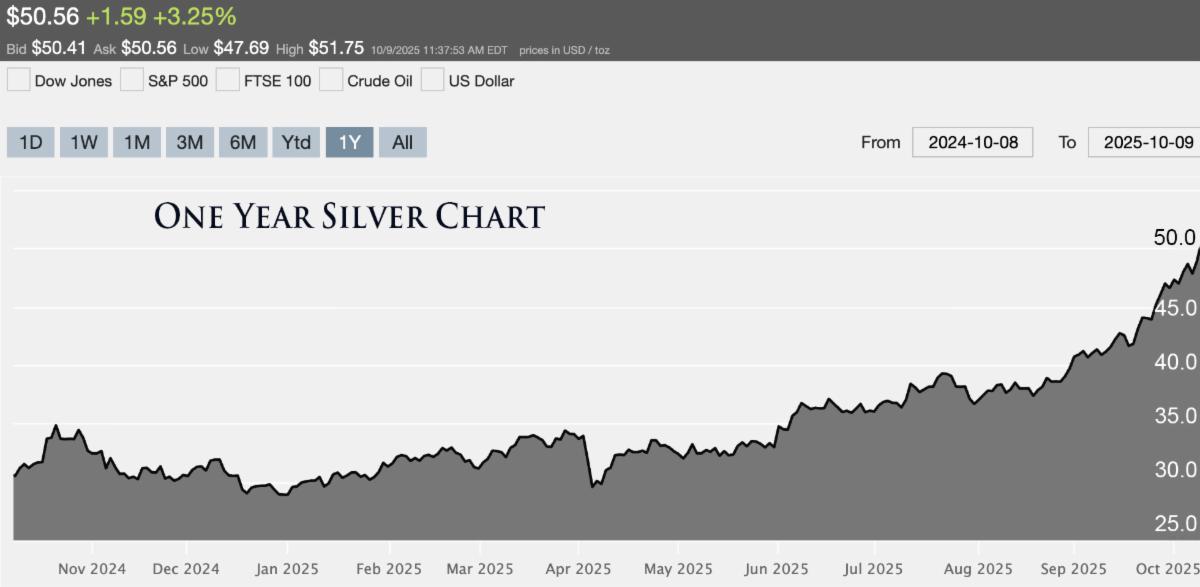Tick the US Dollar overlay checkbox
Viewport: 1200px width, 587px height.
[433, 80]
